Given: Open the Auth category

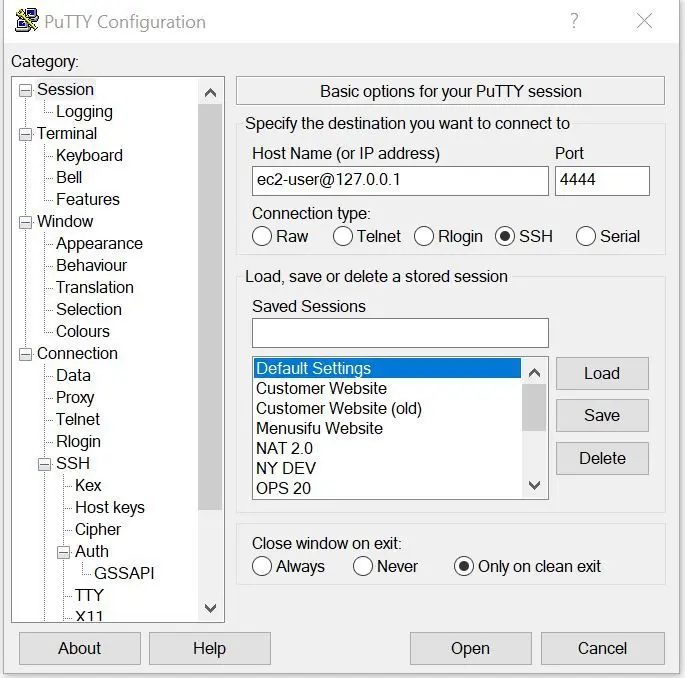Looking at the screenshot, I should coord(92,551).
